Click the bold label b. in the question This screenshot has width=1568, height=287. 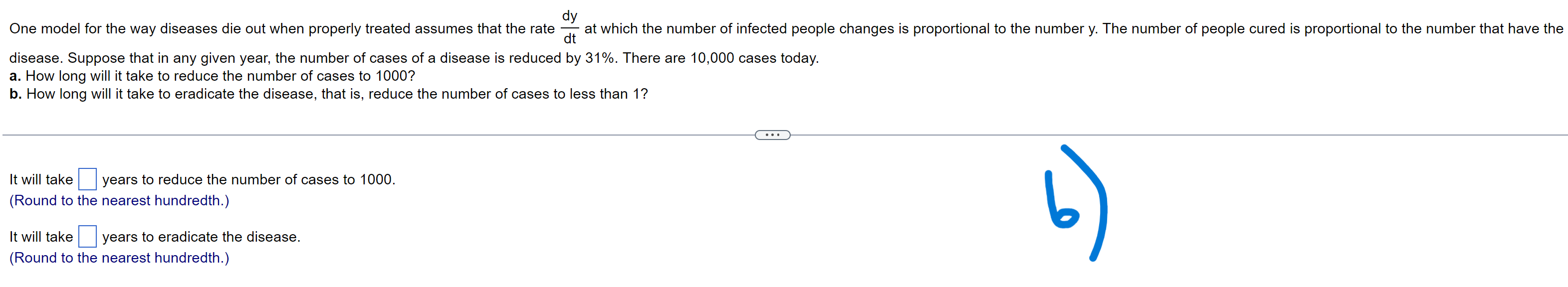tap(16, 94)
